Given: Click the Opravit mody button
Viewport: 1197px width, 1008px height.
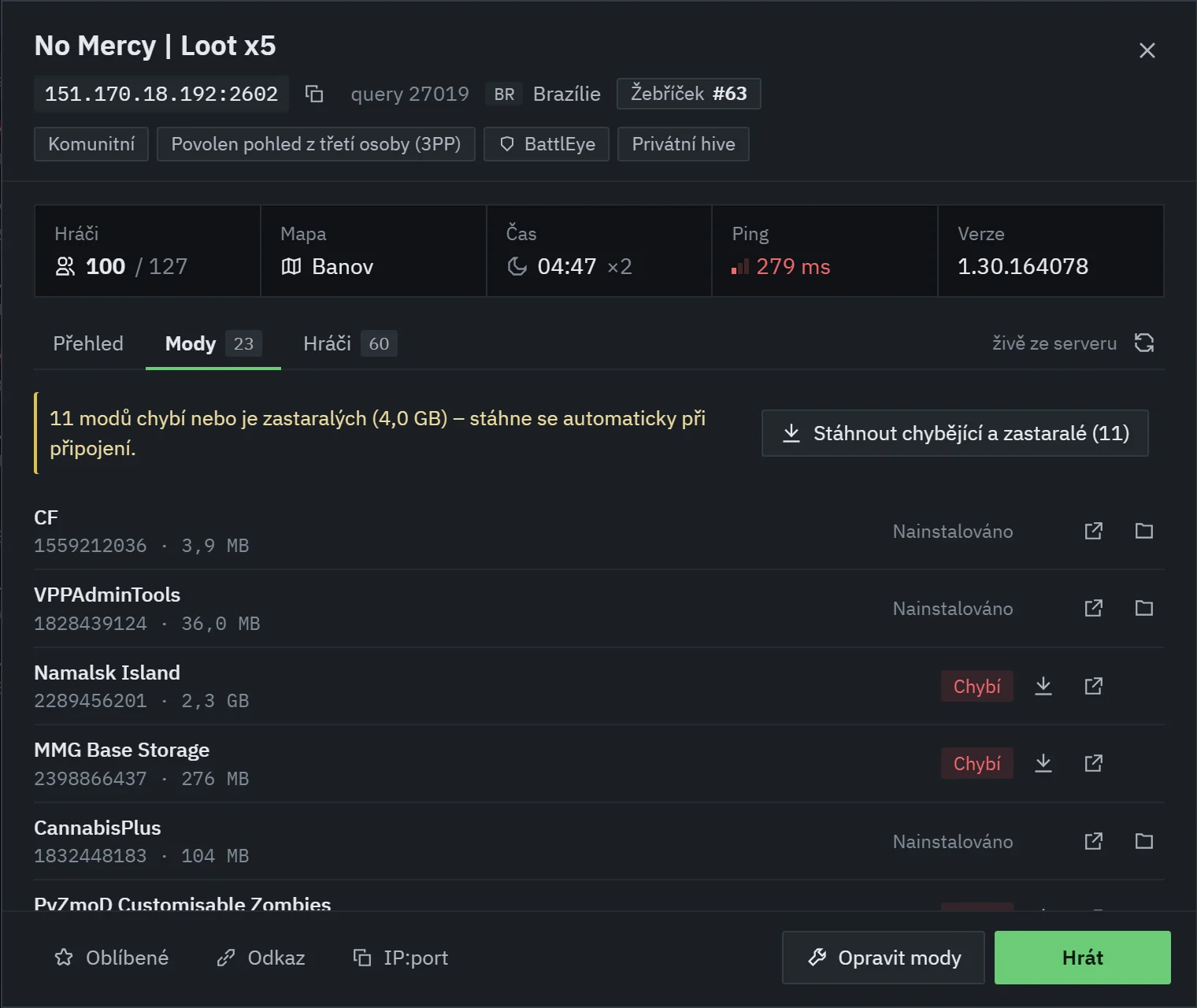Looking at the screenshot, I should click(884, 958).
